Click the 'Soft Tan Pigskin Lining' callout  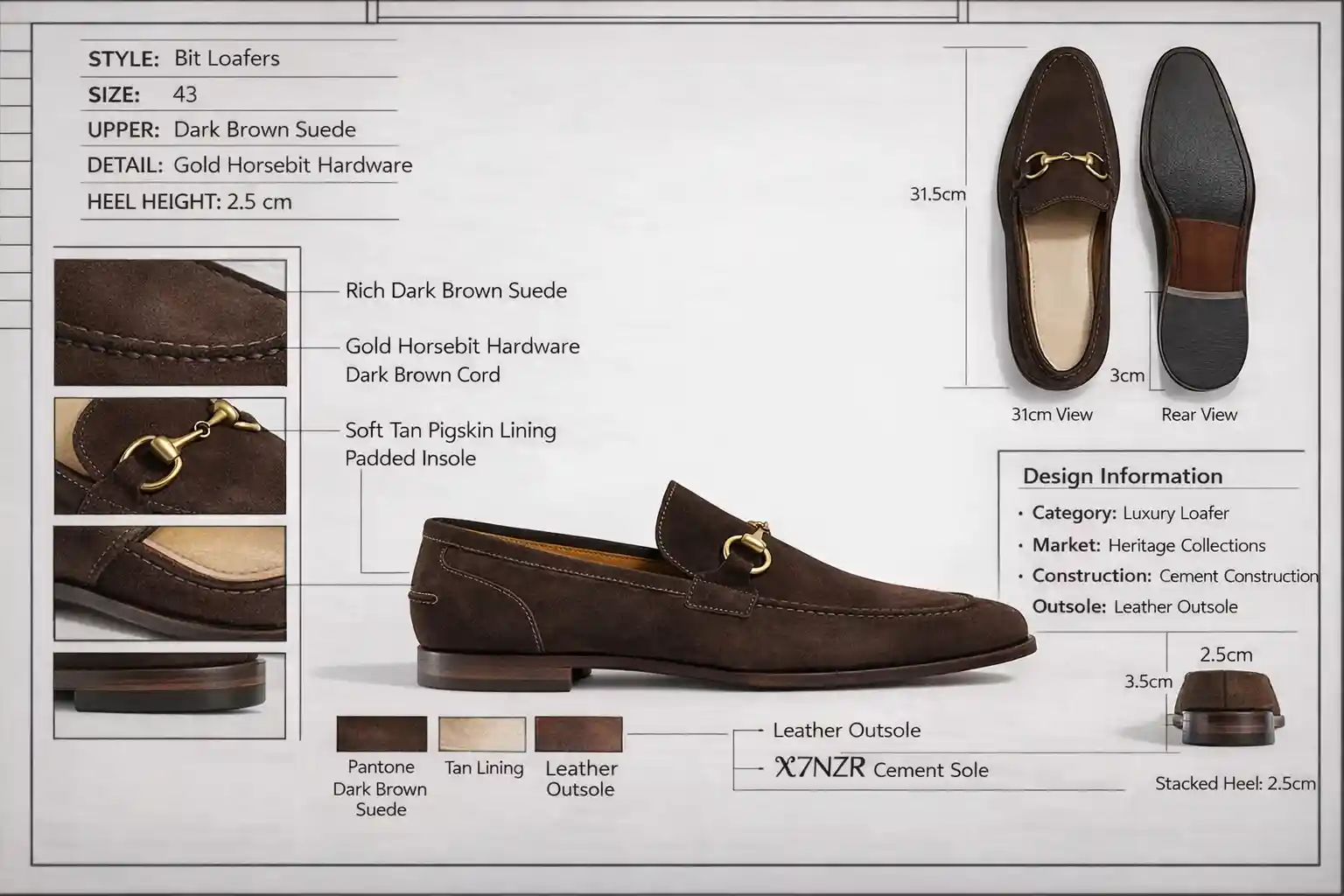click(451, 430)
